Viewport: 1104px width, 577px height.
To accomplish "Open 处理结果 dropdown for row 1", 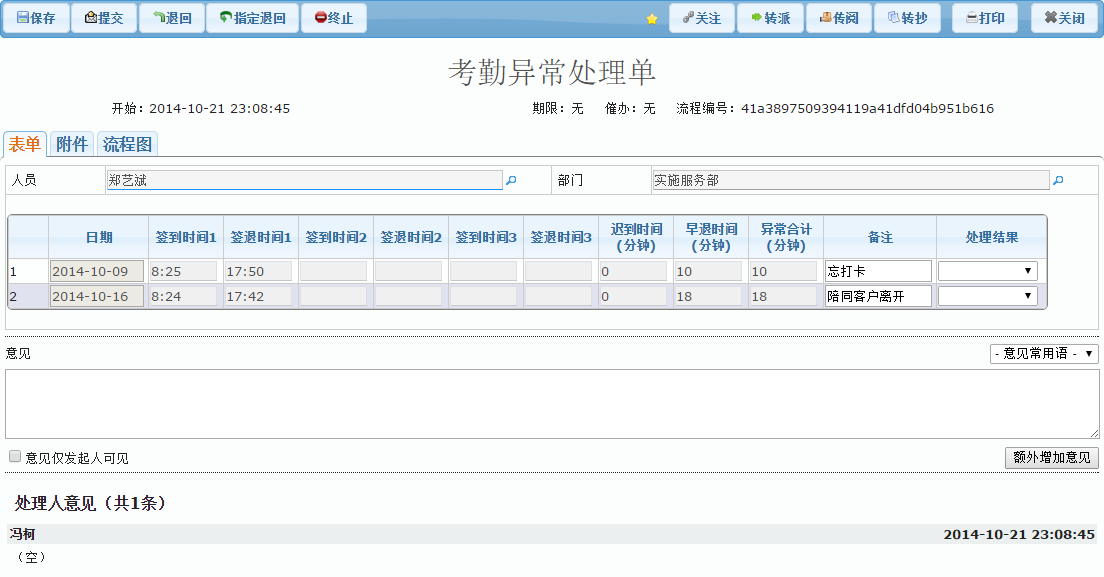I will [x=987, y=271].
